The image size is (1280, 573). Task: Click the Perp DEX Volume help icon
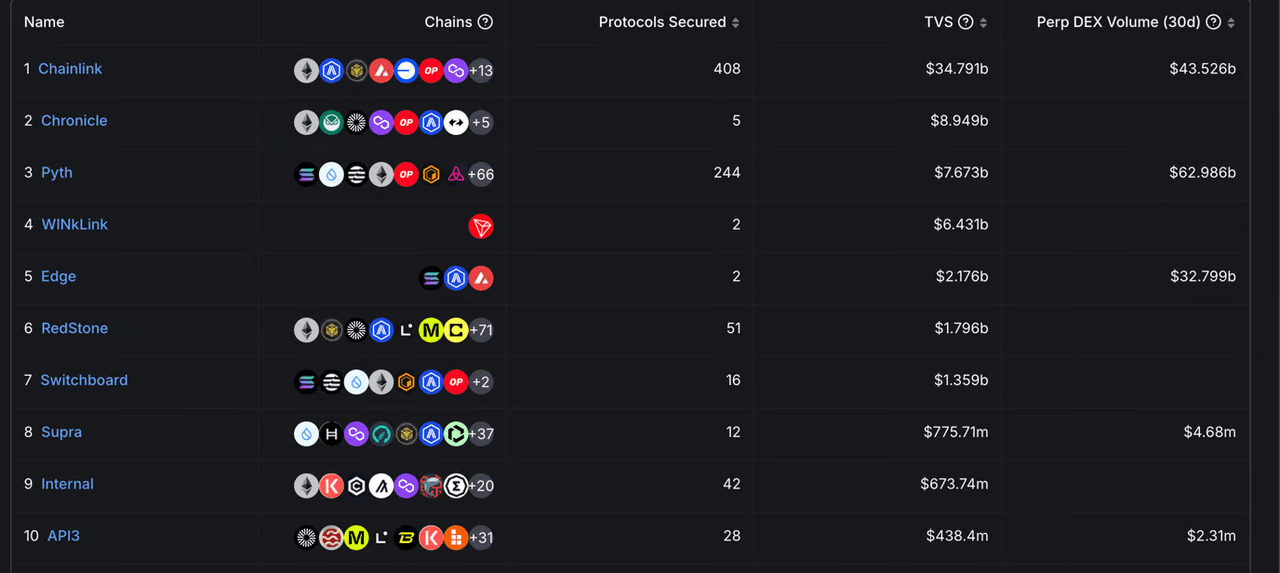(1214, 22)
